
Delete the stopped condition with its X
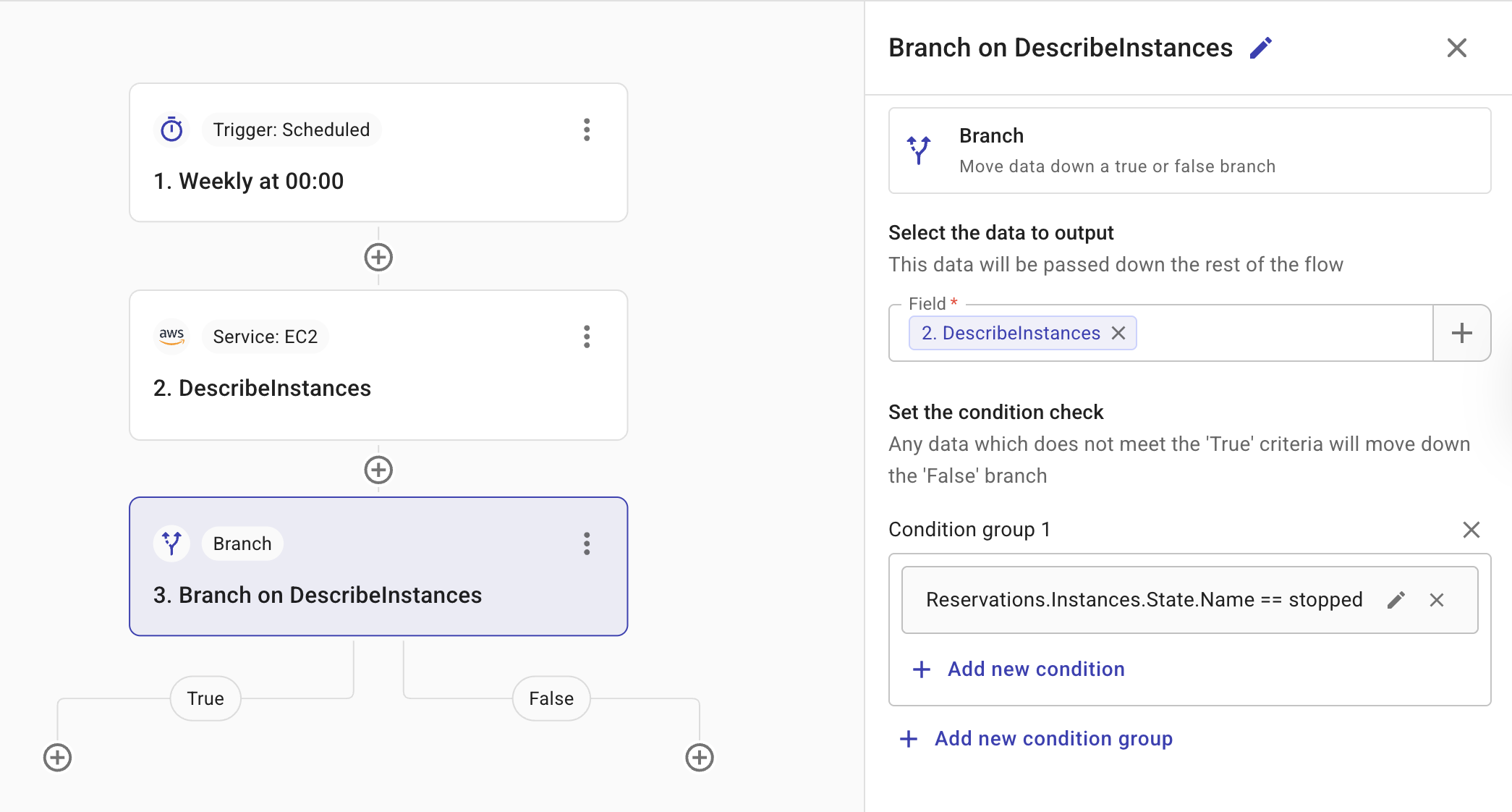click(x=1437, y=600)
